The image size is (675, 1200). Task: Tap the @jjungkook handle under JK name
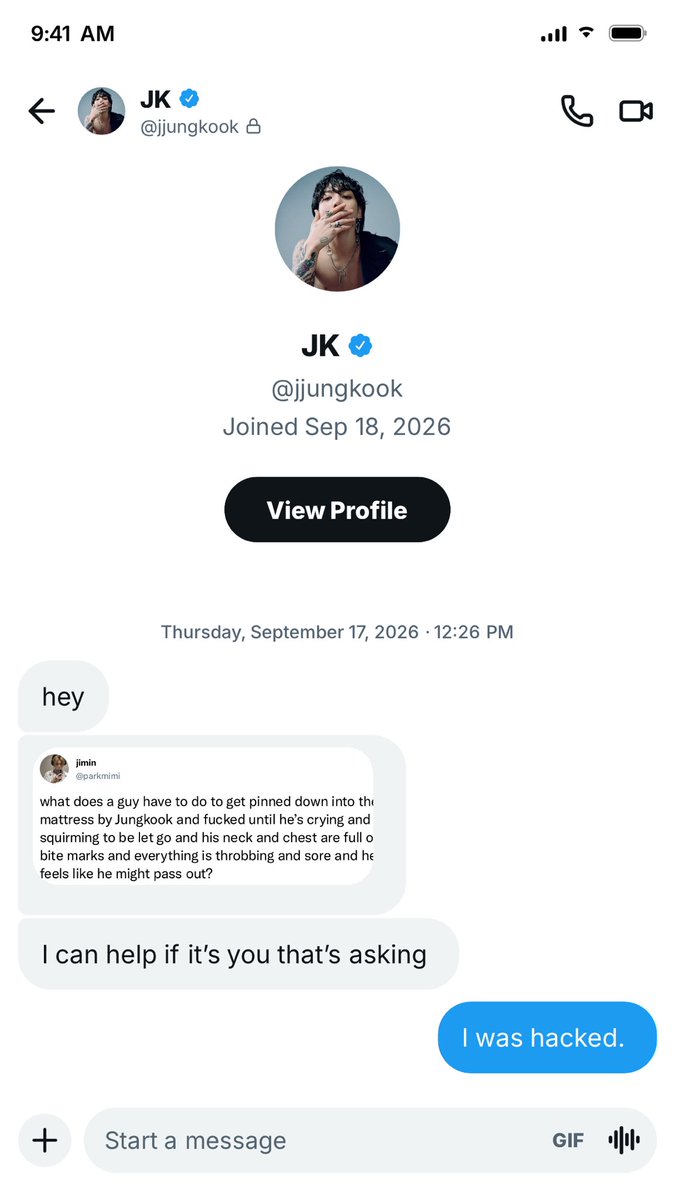click(337, 388)
